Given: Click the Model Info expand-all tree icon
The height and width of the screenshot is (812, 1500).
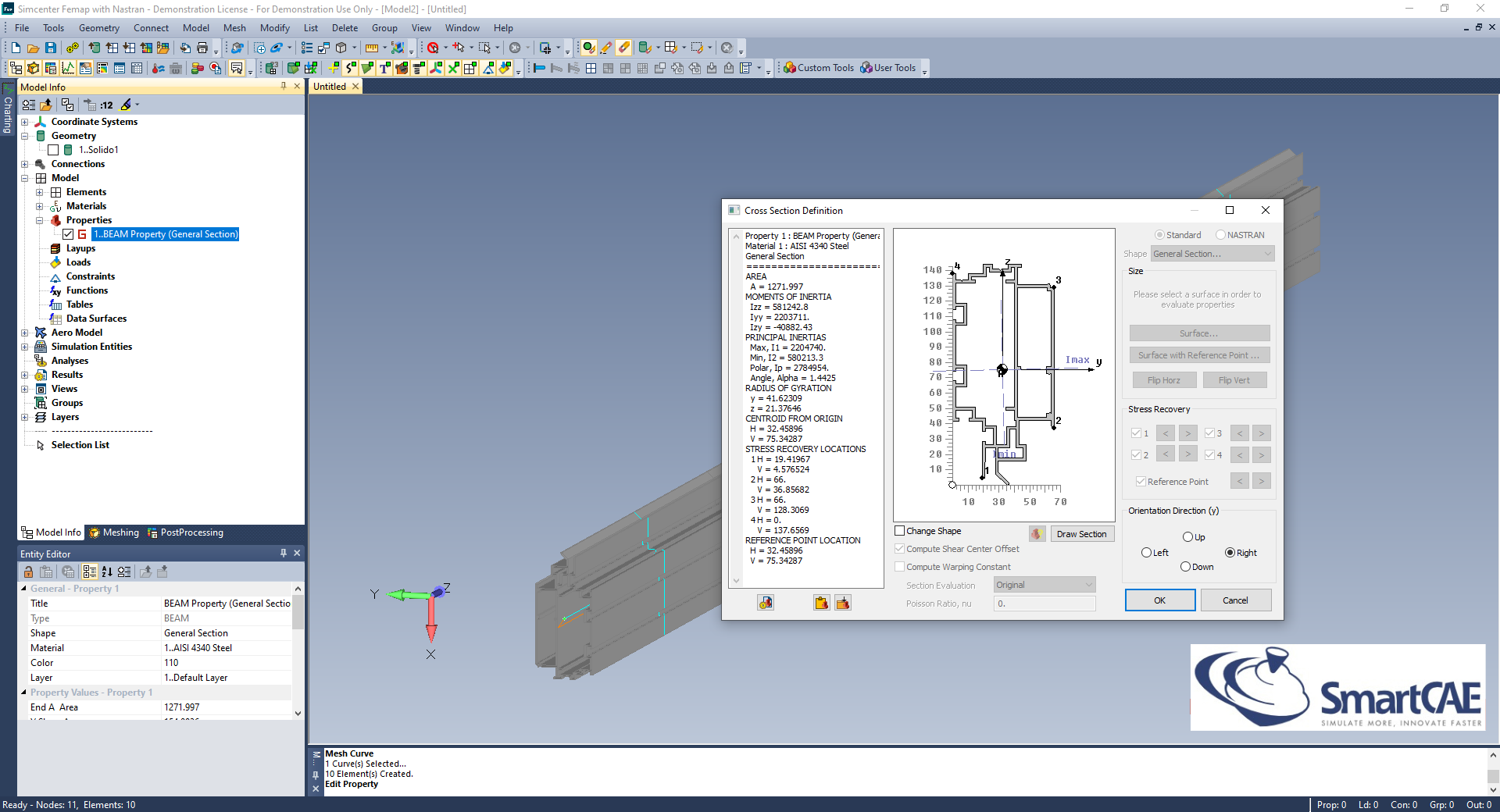Looking at the screenshot, I should (29, 105).
